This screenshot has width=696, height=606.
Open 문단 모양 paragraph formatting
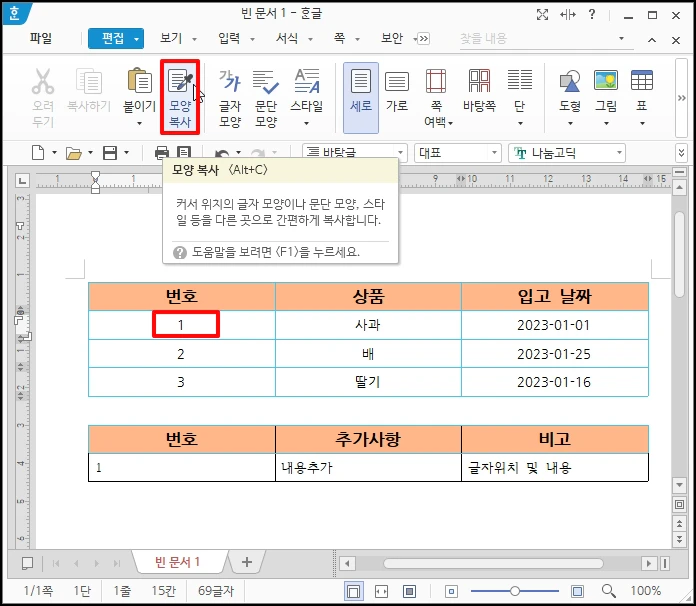[x=265, y=98]
